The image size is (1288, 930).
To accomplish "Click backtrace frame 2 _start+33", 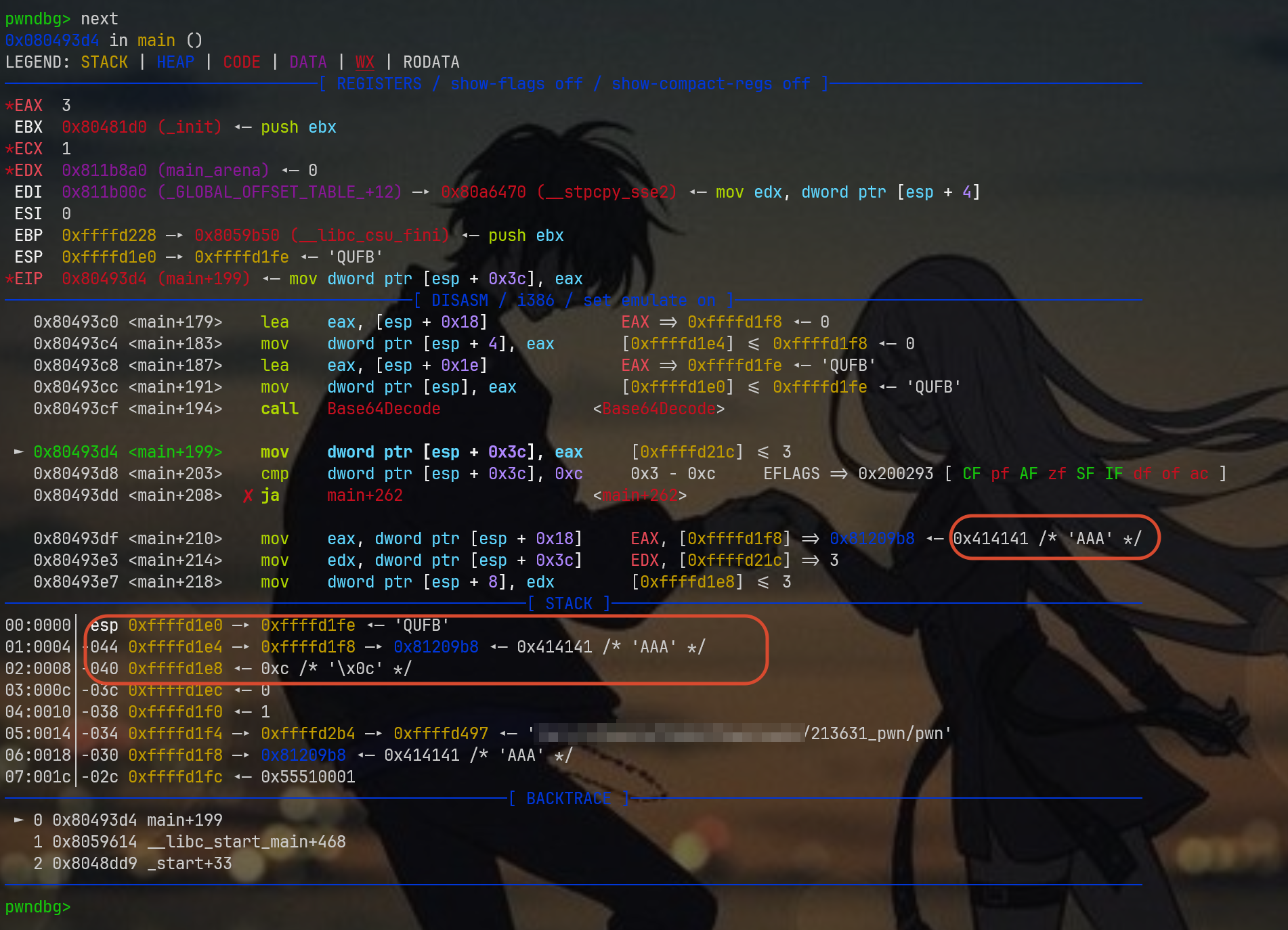I will 133,864.
